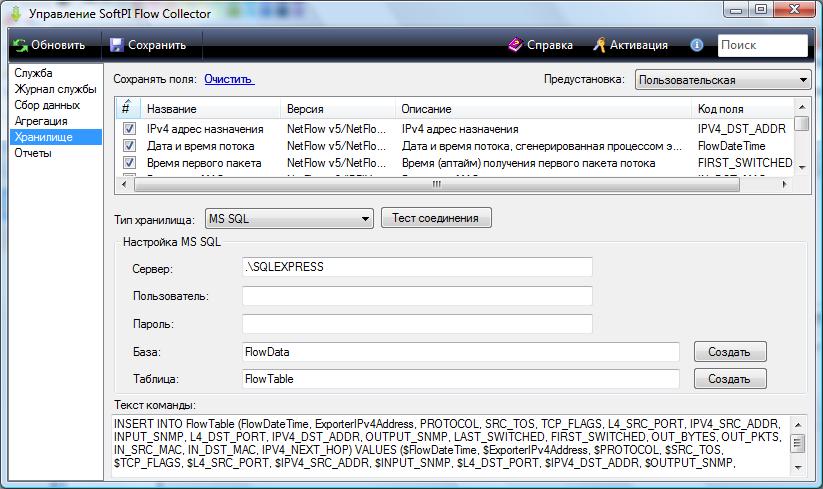
Task: Select FlowDateTime field code cell
Action: 731,146
